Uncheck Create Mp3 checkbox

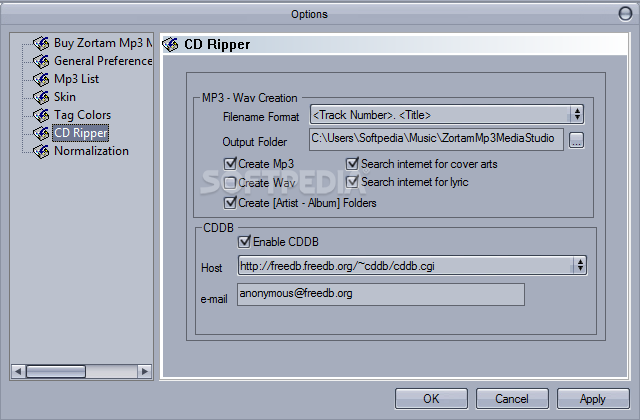pos(230,164)
